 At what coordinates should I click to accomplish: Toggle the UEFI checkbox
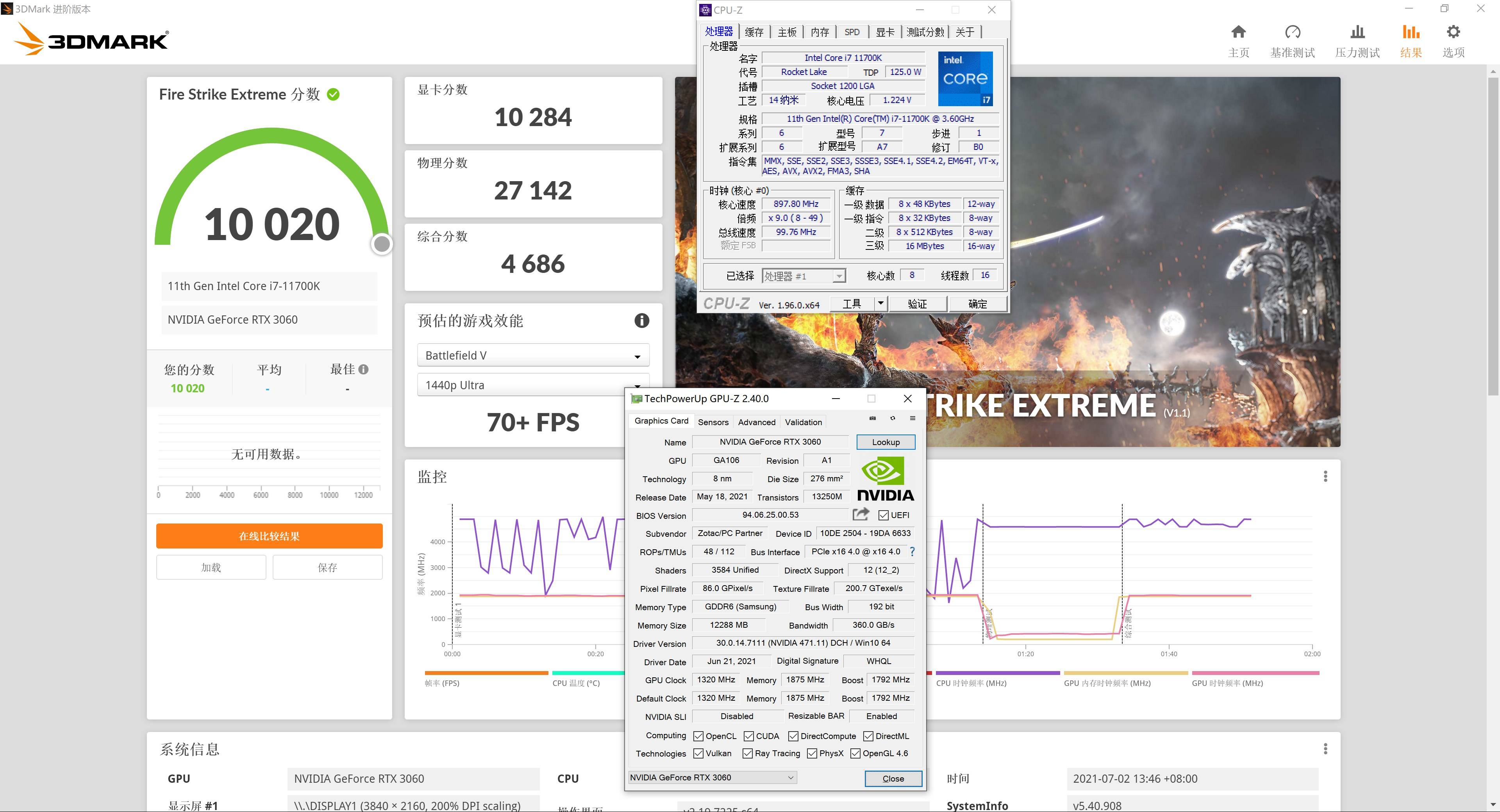click(x=883, y=515)
